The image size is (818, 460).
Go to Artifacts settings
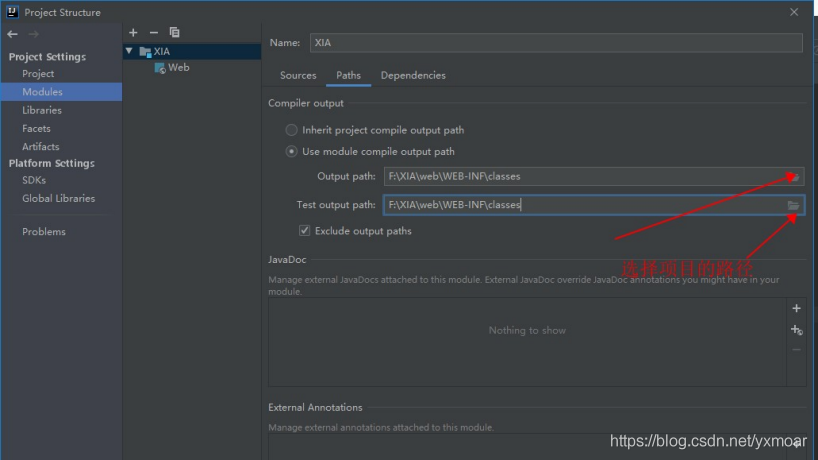click(x=41, y=146)
